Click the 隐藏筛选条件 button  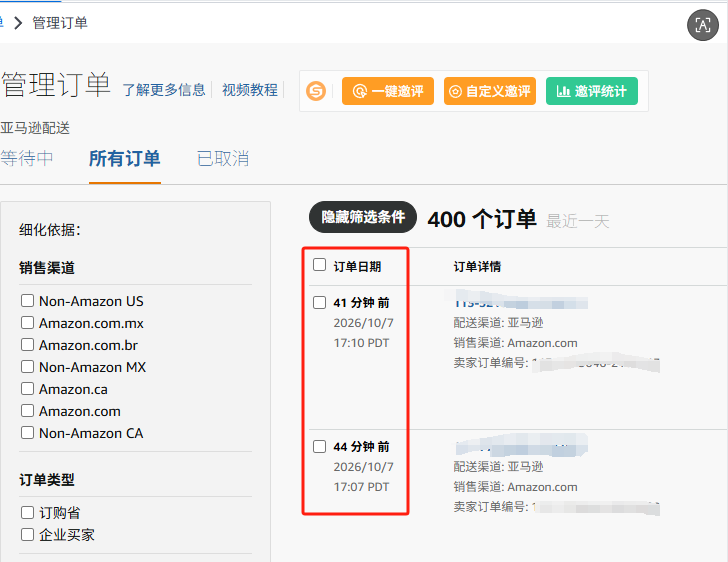pyautogui.click(x=363, y=217)
